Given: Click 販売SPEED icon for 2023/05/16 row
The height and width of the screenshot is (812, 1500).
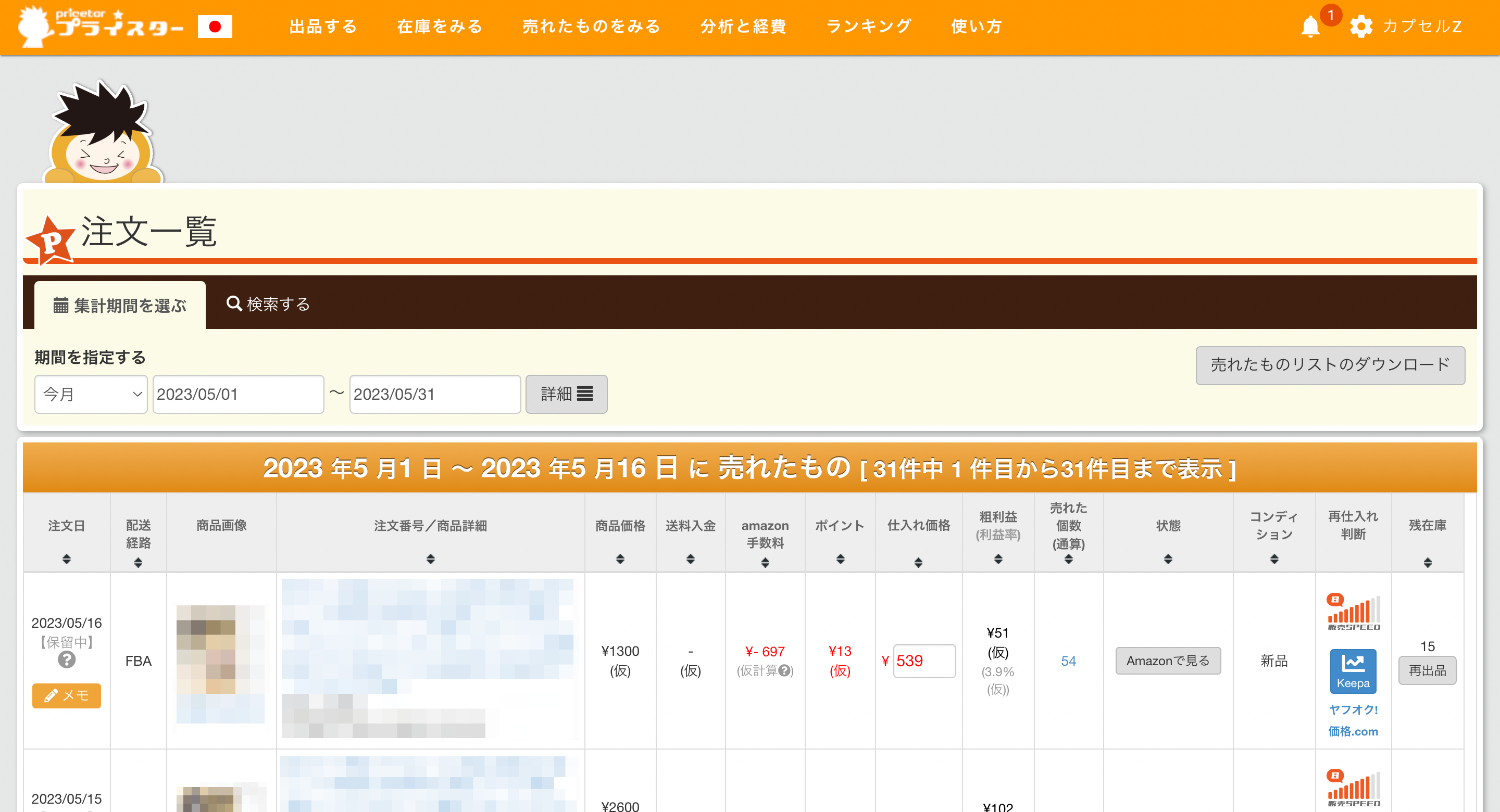Looking at the screenshot, I should tap(1353, 612).
